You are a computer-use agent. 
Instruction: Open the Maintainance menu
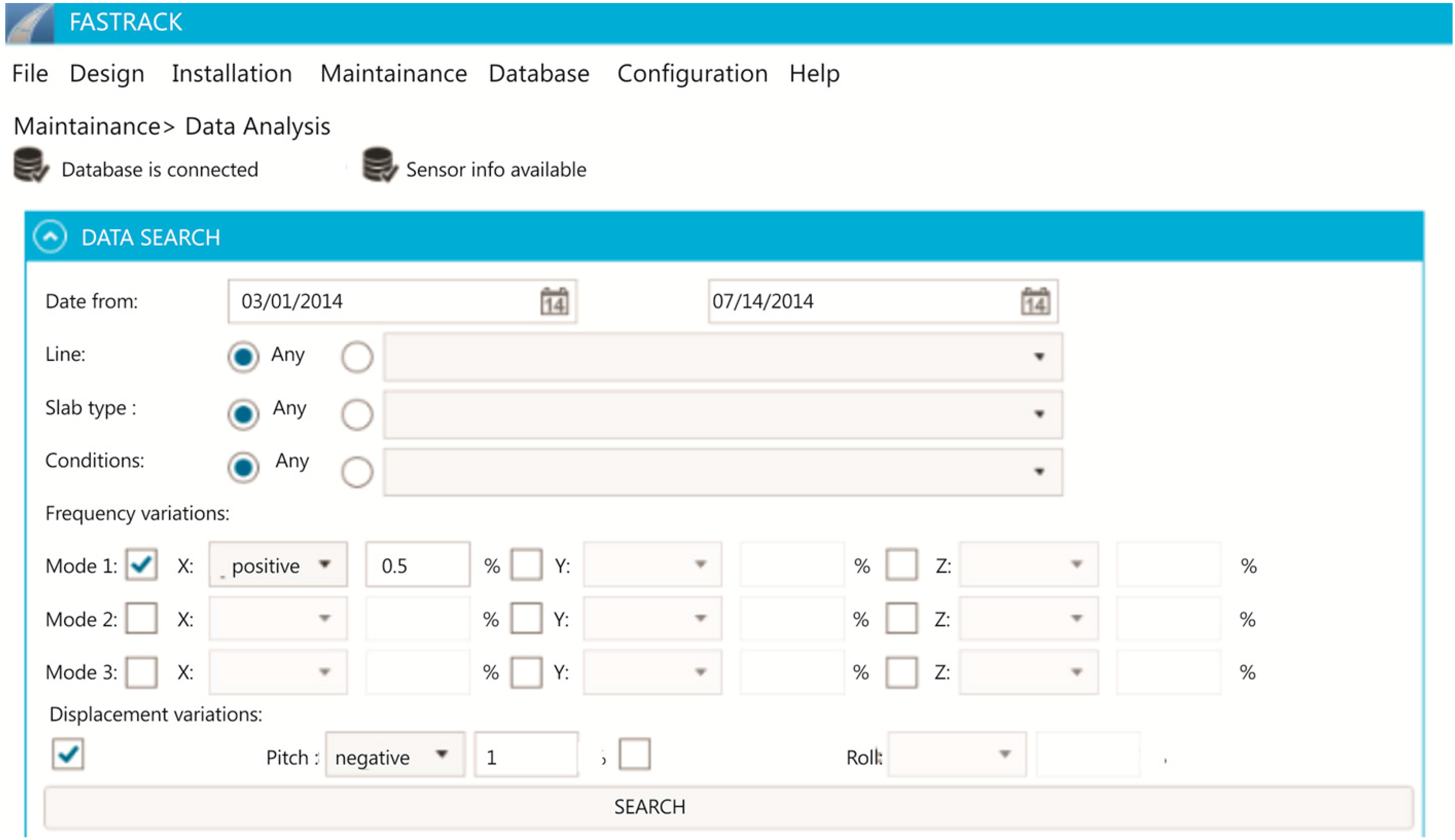point(393,74)
